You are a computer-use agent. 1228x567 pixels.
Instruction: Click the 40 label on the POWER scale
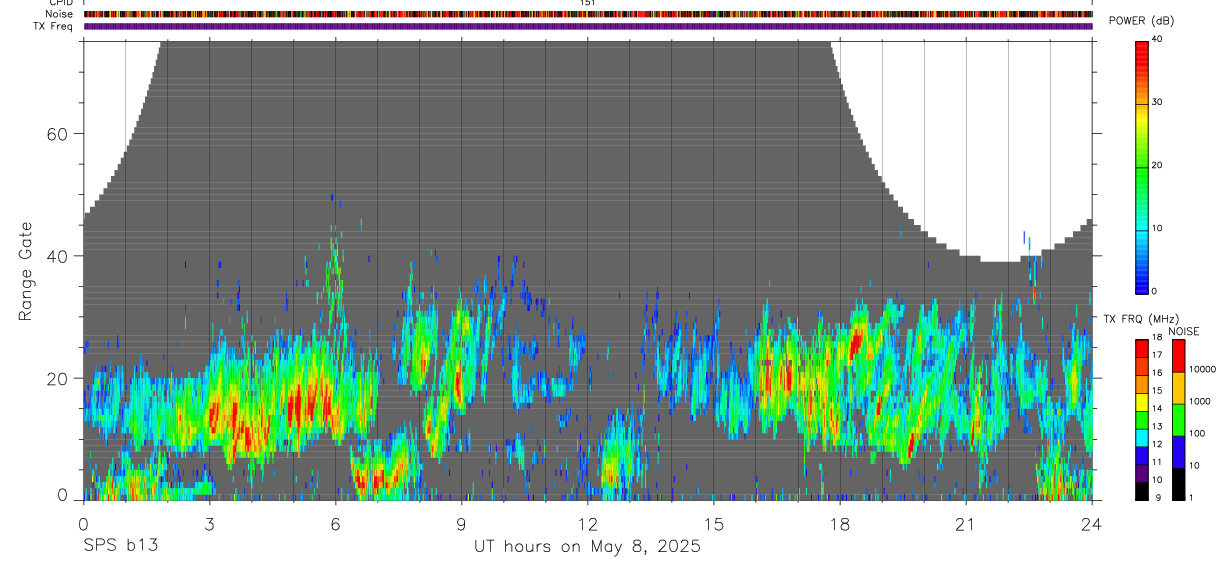tap(1158, 39)
